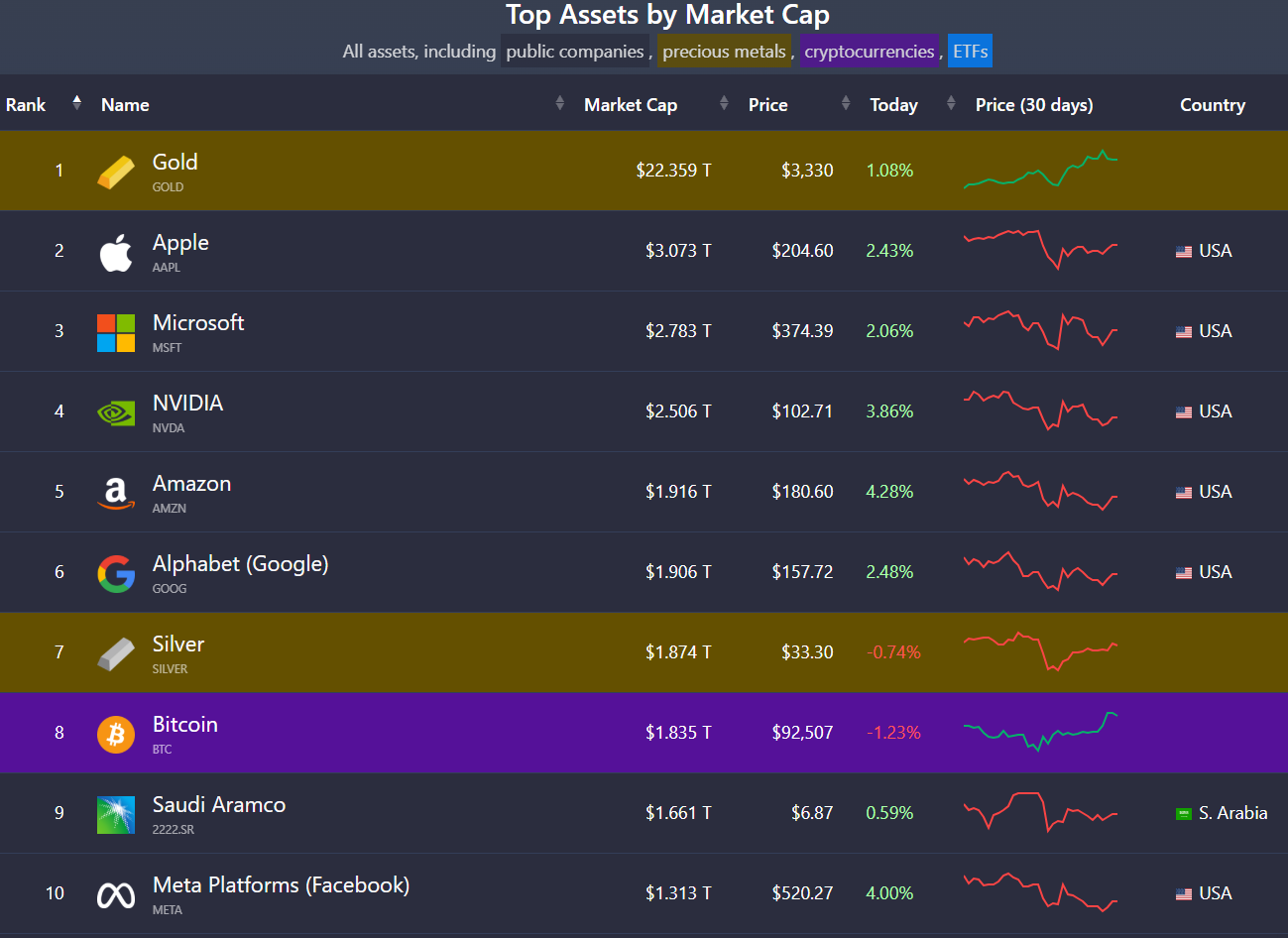Sort by Today change using sort arrows
The image size is (1288, 938).
(951, 103)
